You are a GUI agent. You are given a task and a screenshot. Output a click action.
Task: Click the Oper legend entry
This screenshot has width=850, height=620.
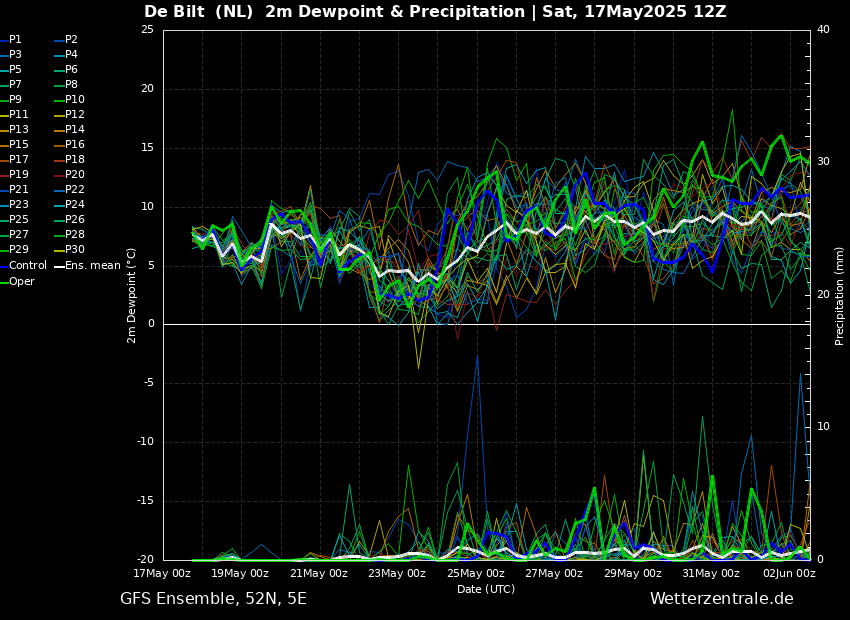[x=21, y=282]
